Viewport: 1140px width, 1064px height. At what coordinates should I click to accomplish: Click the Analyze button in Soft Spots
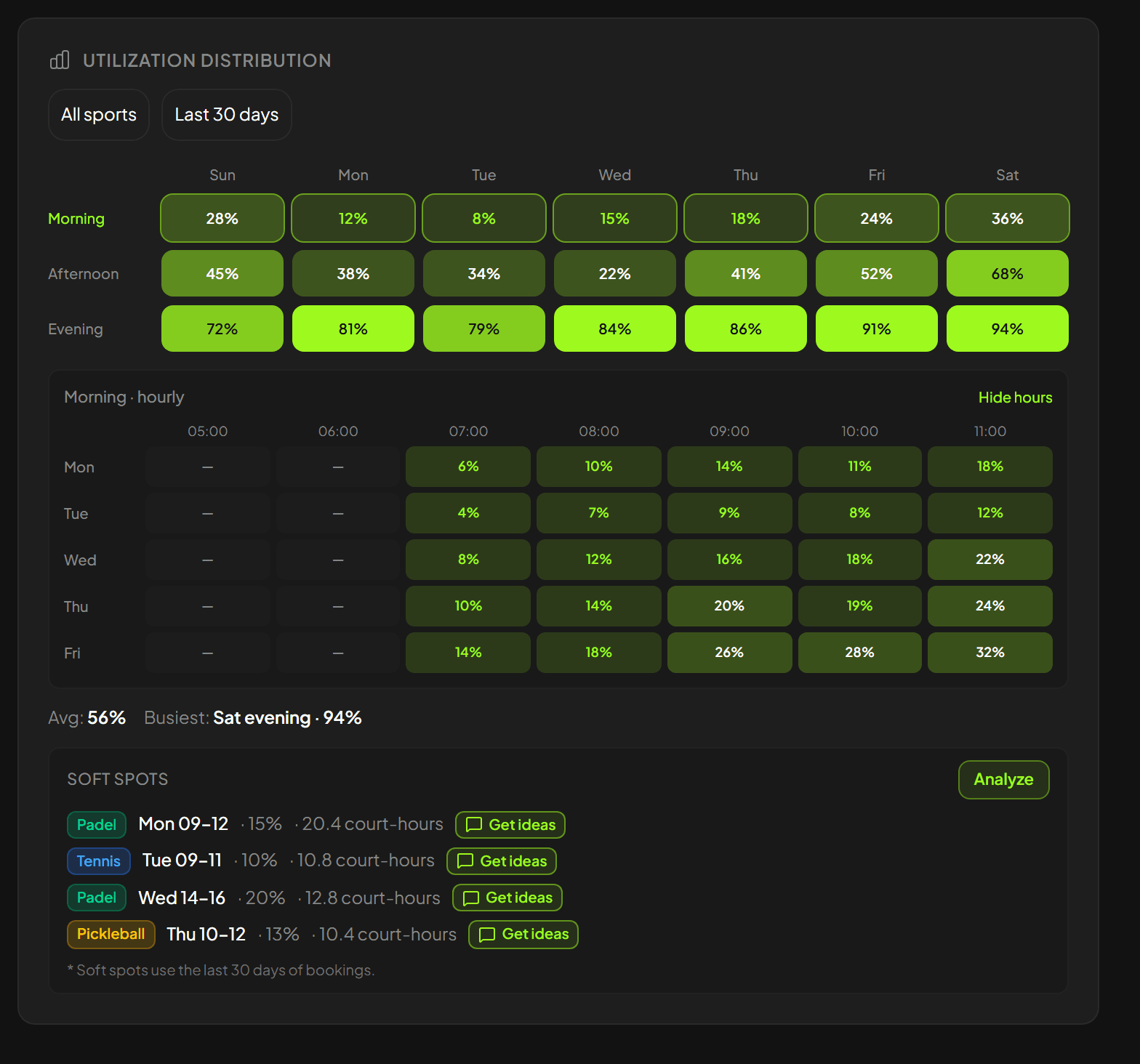point(1003,779)
